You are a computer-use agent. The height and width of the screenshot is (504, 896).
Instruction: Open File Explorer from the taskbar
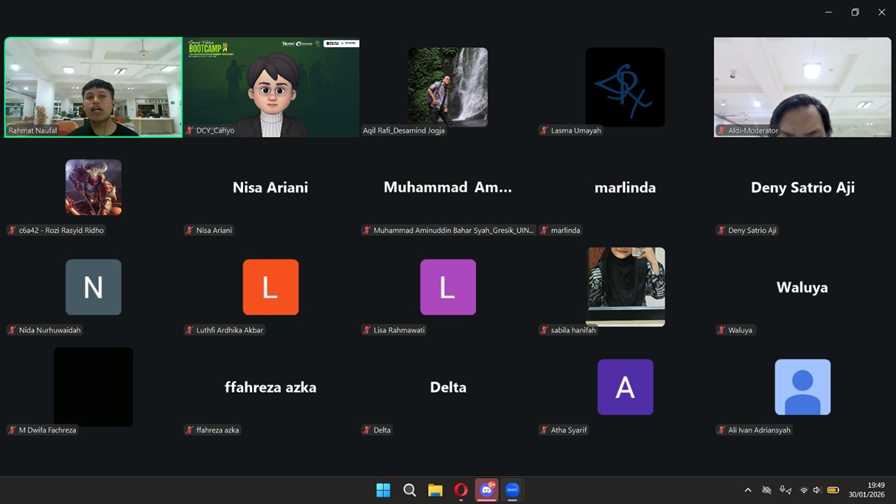435,490
